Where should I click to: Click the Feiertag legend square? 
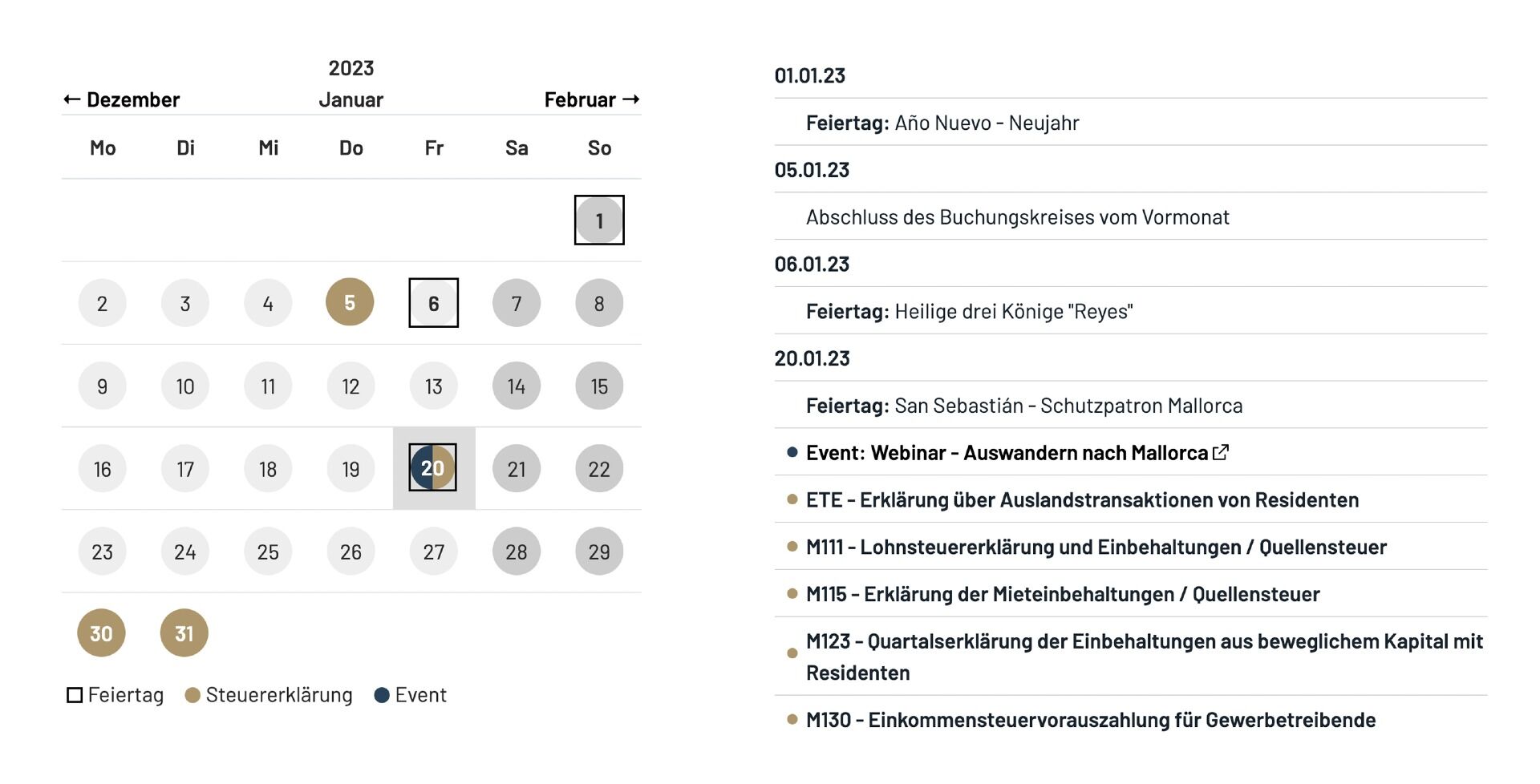tap(75, 695)
